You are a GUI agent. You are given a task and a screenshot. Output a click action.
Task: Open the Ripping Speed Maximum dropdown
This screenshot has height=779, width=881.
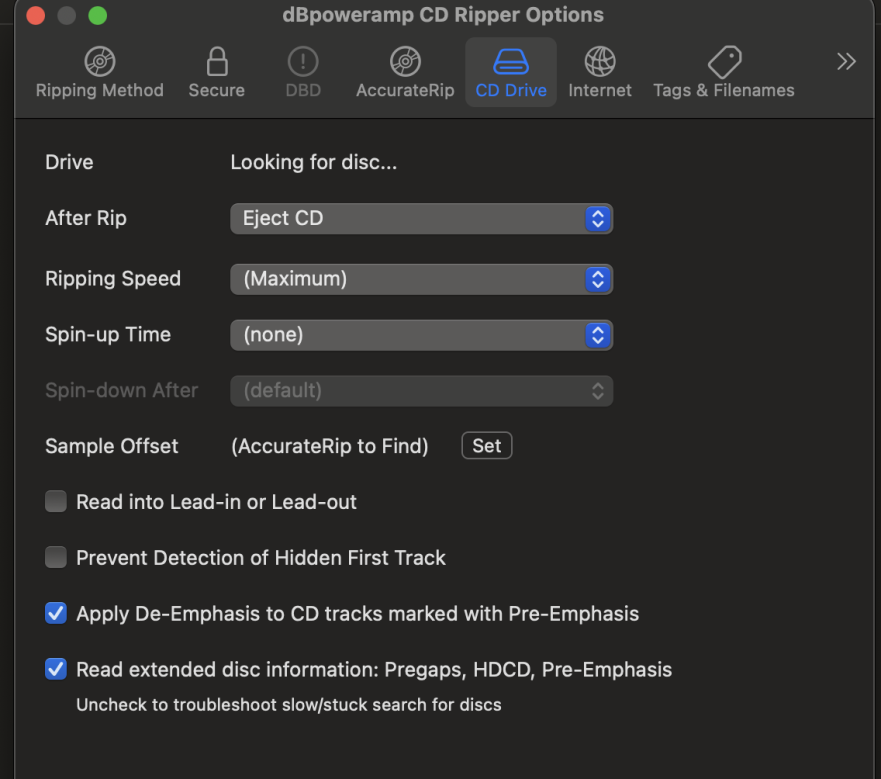(421, 279)
